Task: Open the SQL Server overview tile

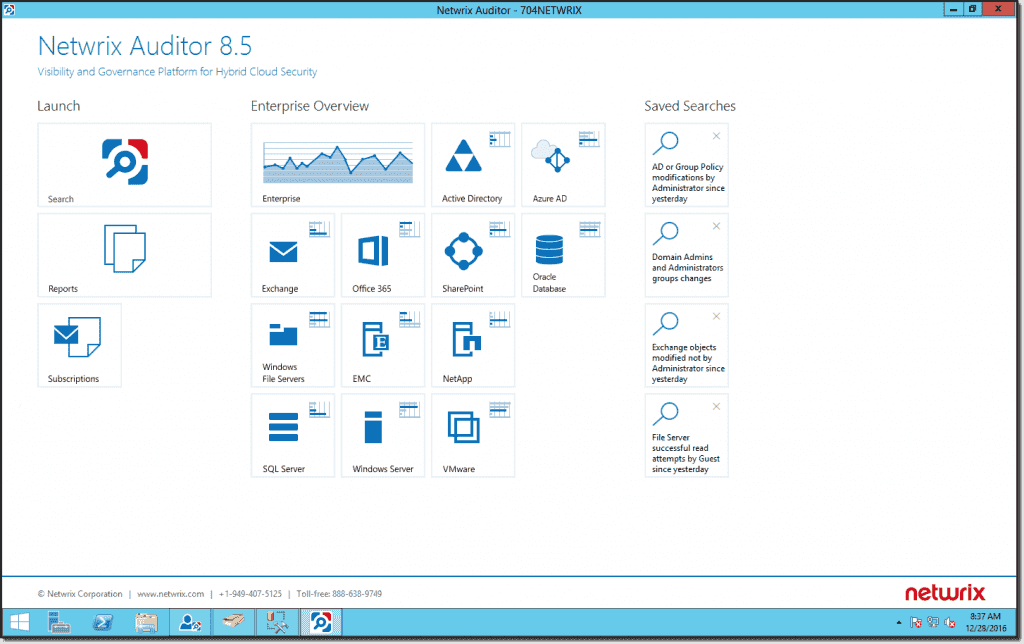Action: click(292, 435)
